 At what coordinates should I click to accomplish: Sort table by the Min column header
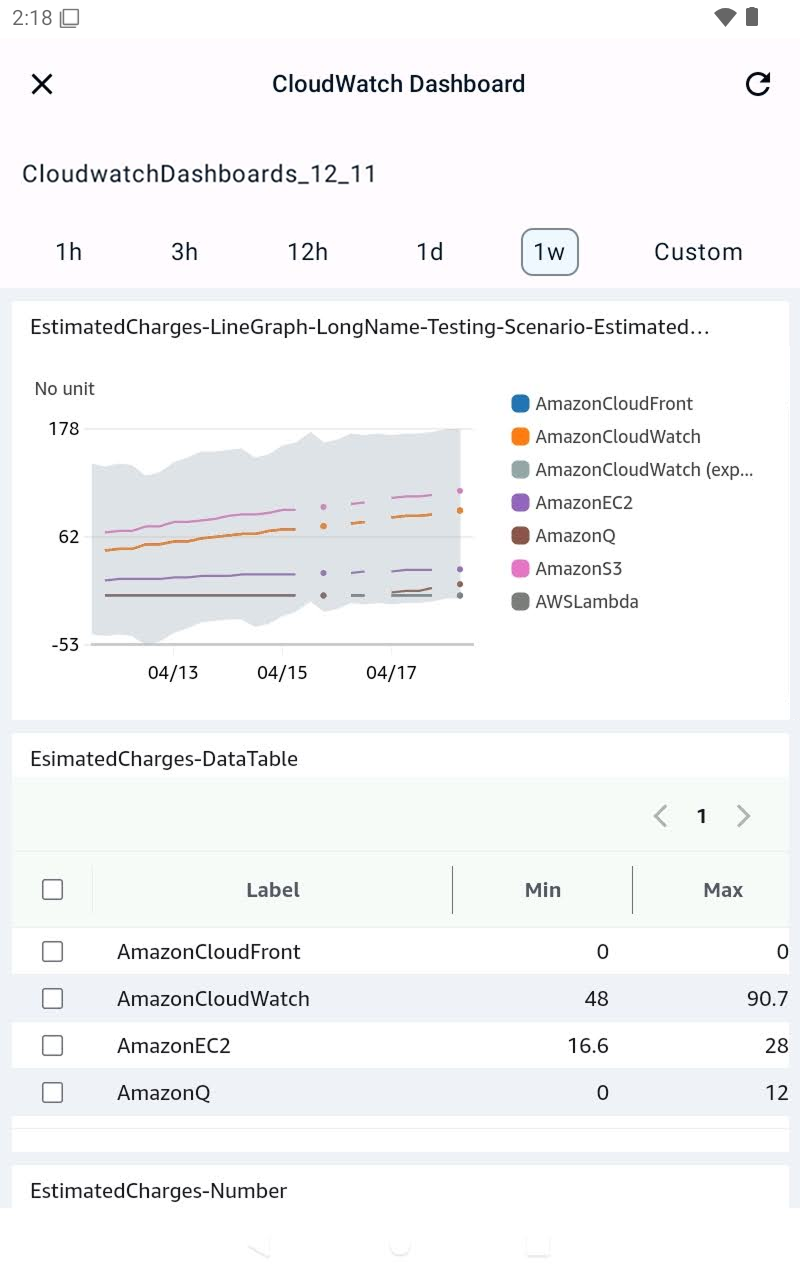(x=543, y=890)
